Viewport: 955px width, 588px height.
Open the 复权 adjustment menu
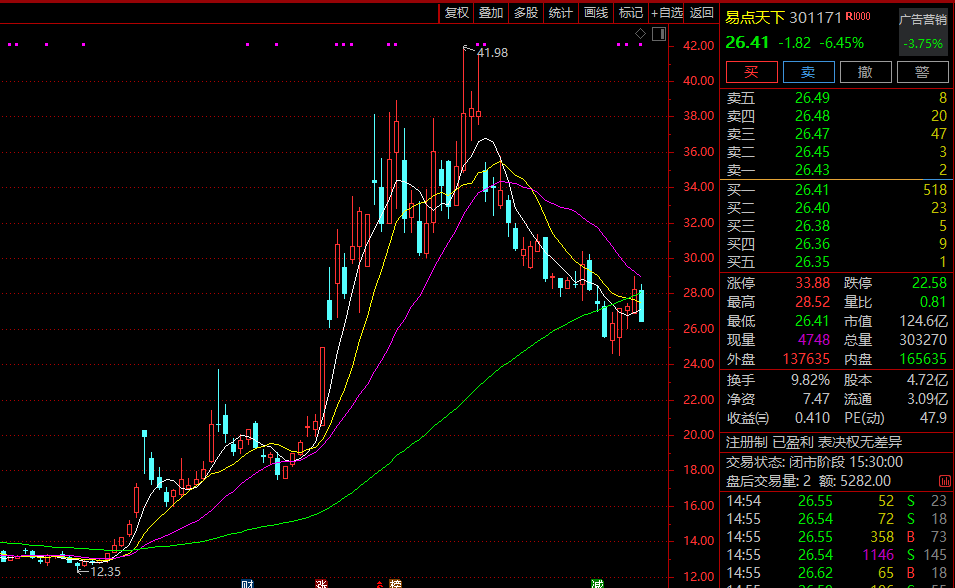457,12
